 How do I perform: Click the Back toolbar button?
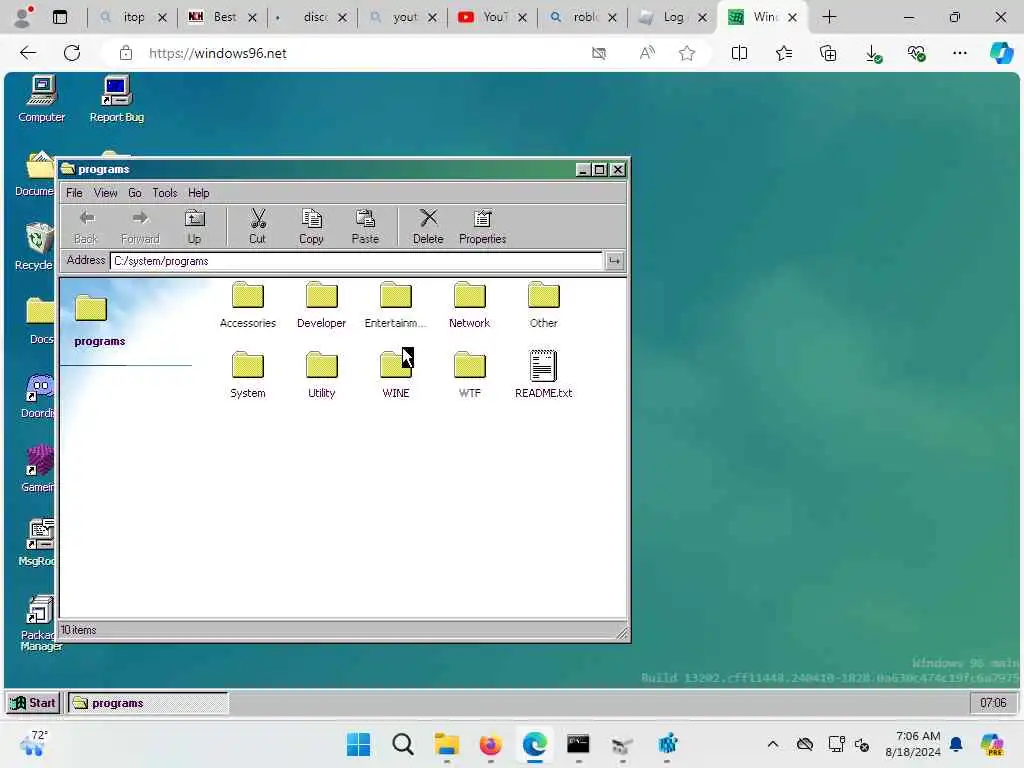(x=86, y=227)
